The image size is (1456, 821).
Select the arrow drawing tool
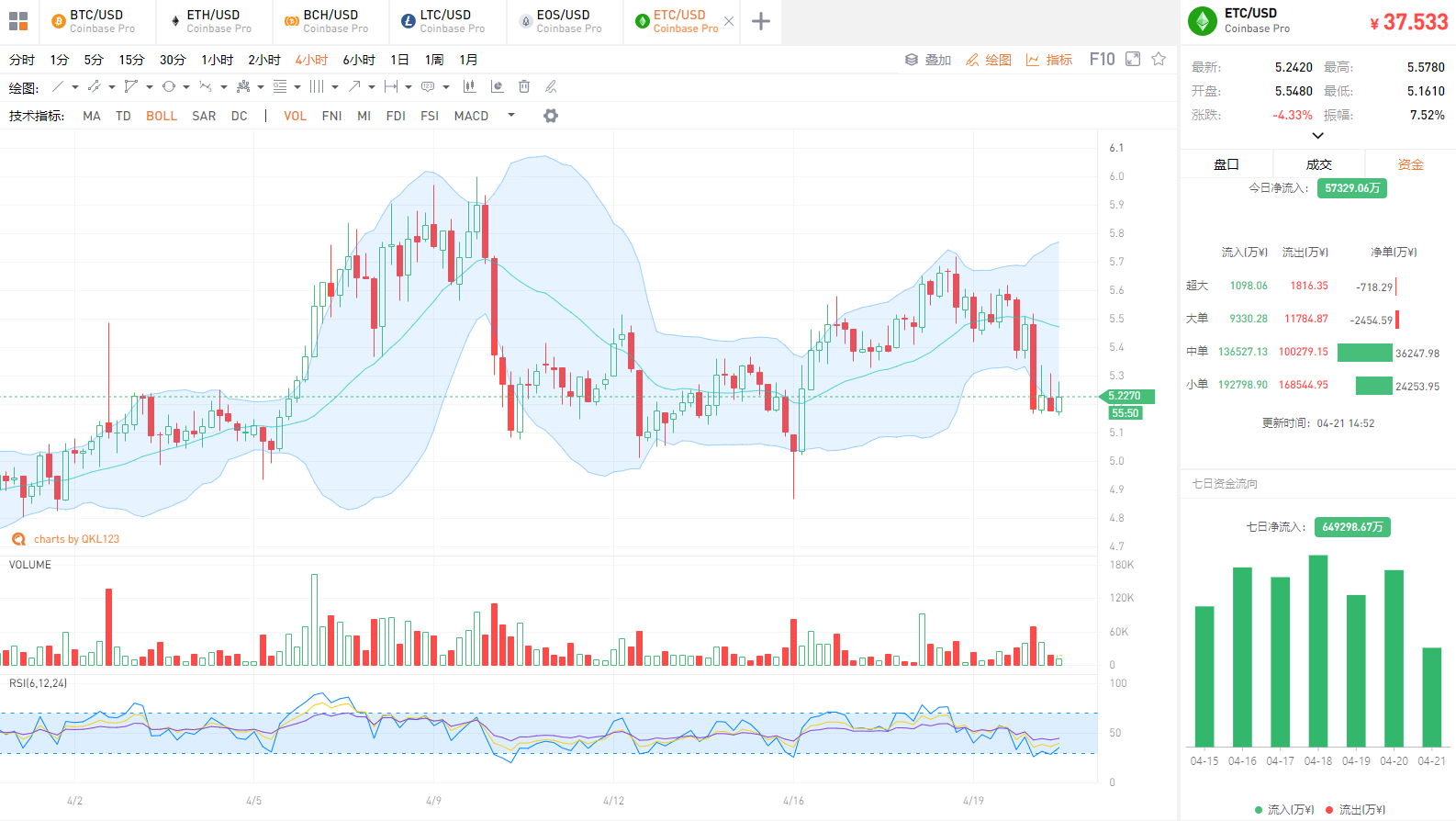354,86
